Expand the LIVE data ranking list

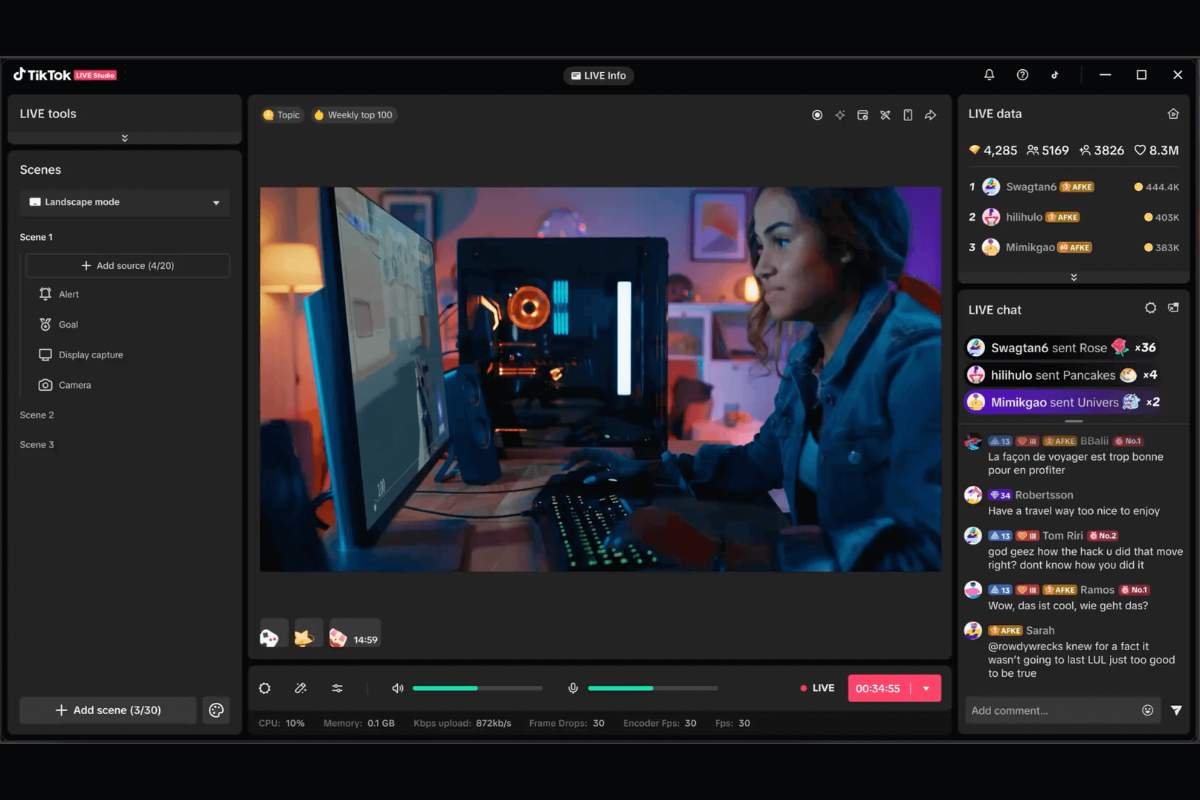click(1074, 277)
